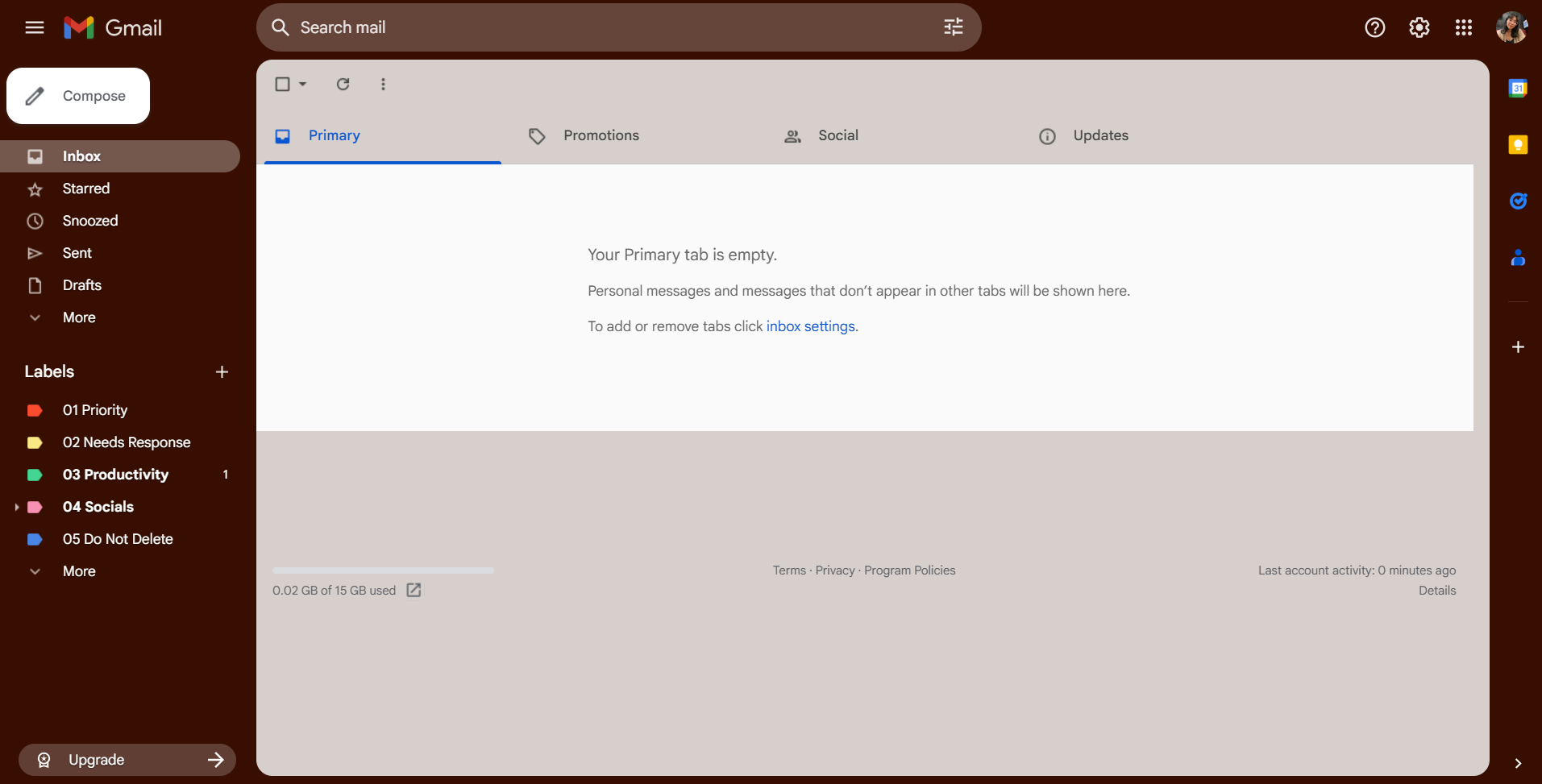Screen dimensions: 1542x784
Task: Switch to the Updates tab
Action: (x=1100, y=135)
